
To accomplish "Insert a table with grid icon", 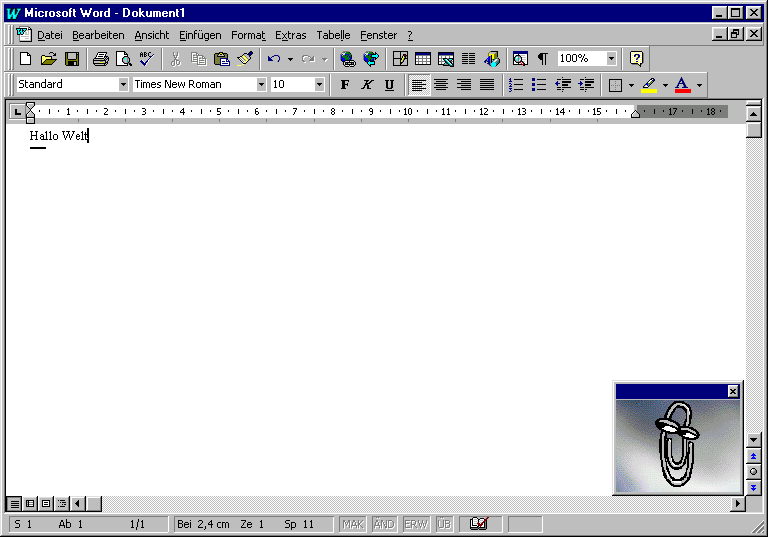I will click(423, 59).
